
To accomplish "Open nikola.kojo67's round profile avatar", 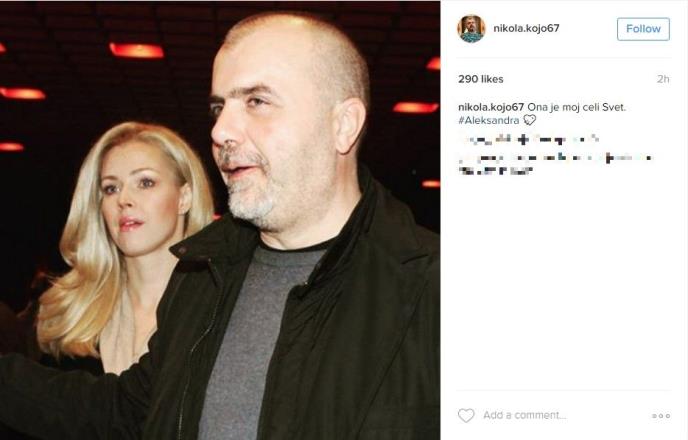I will pos(471,29).
